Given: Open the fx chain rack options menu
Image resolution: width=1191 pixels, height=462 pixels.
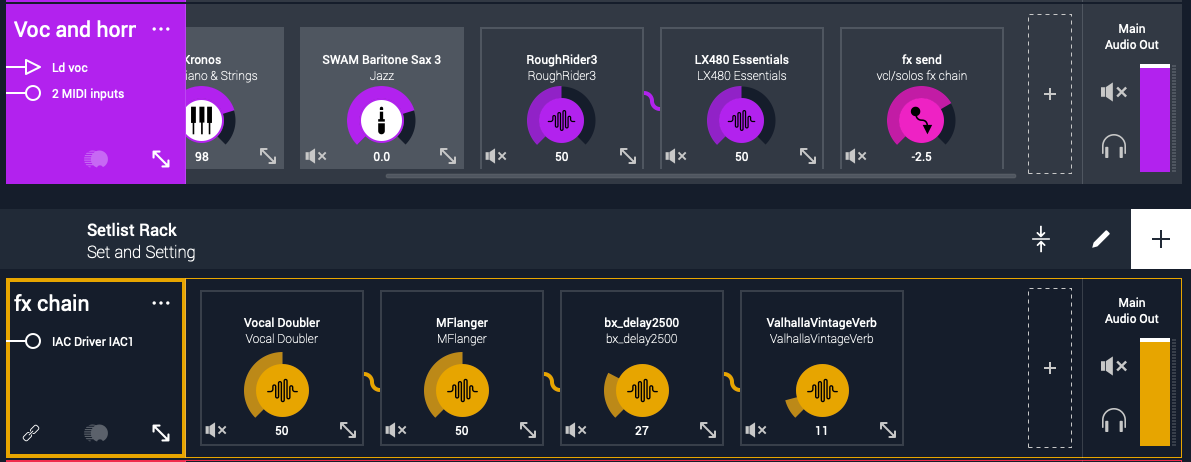Looking at the screenshot, I should coord(161,303).
